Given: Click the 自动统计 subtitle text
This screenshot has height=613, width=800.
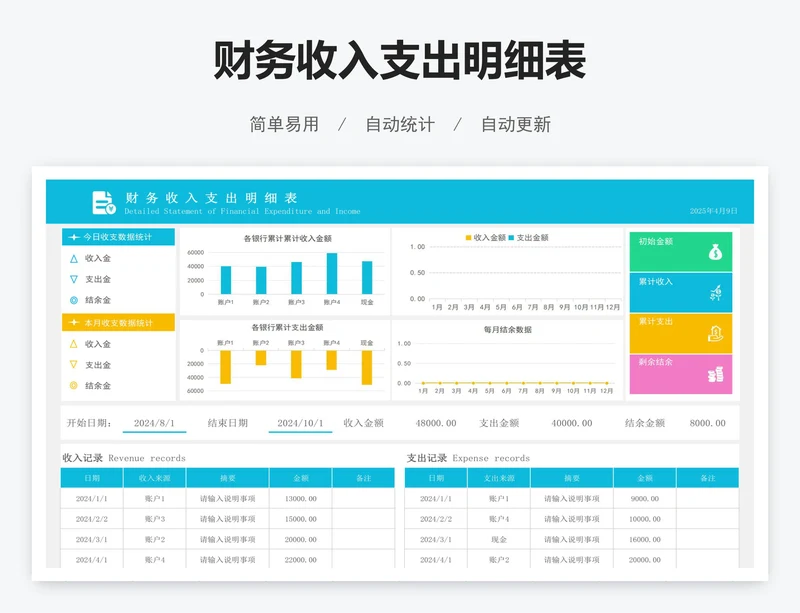Looking at the screenshot, I should tap(400, 124).
